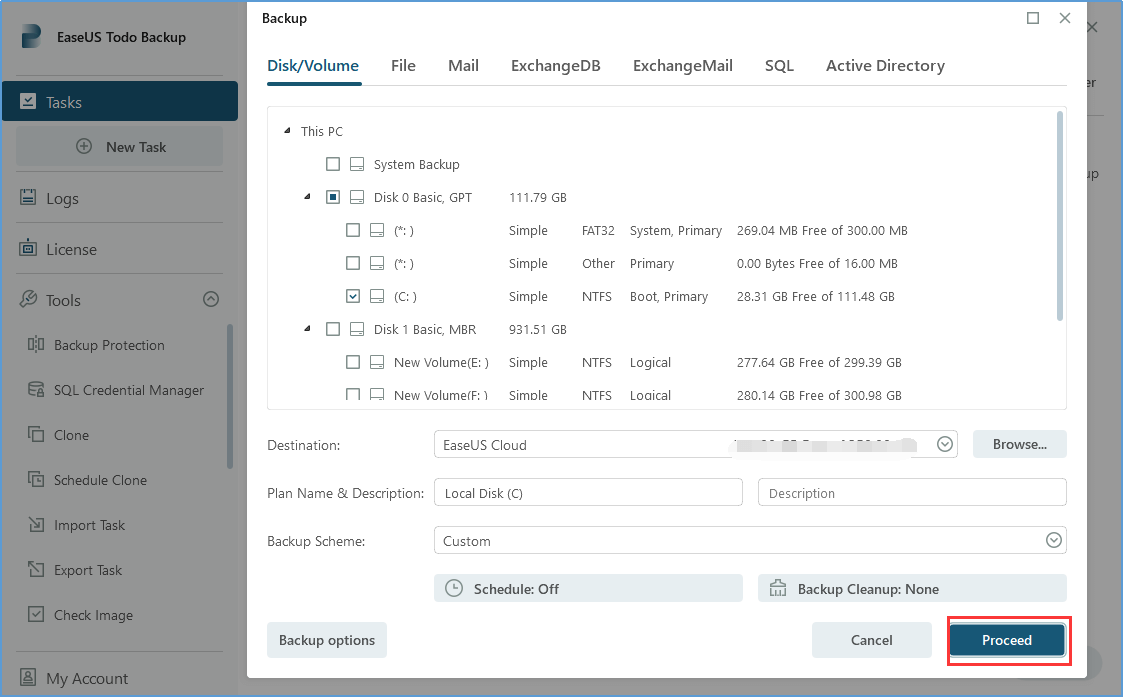1123x698 pixels.
Task: Open the Active Directory tab
Action: click(x=885, y=65)
